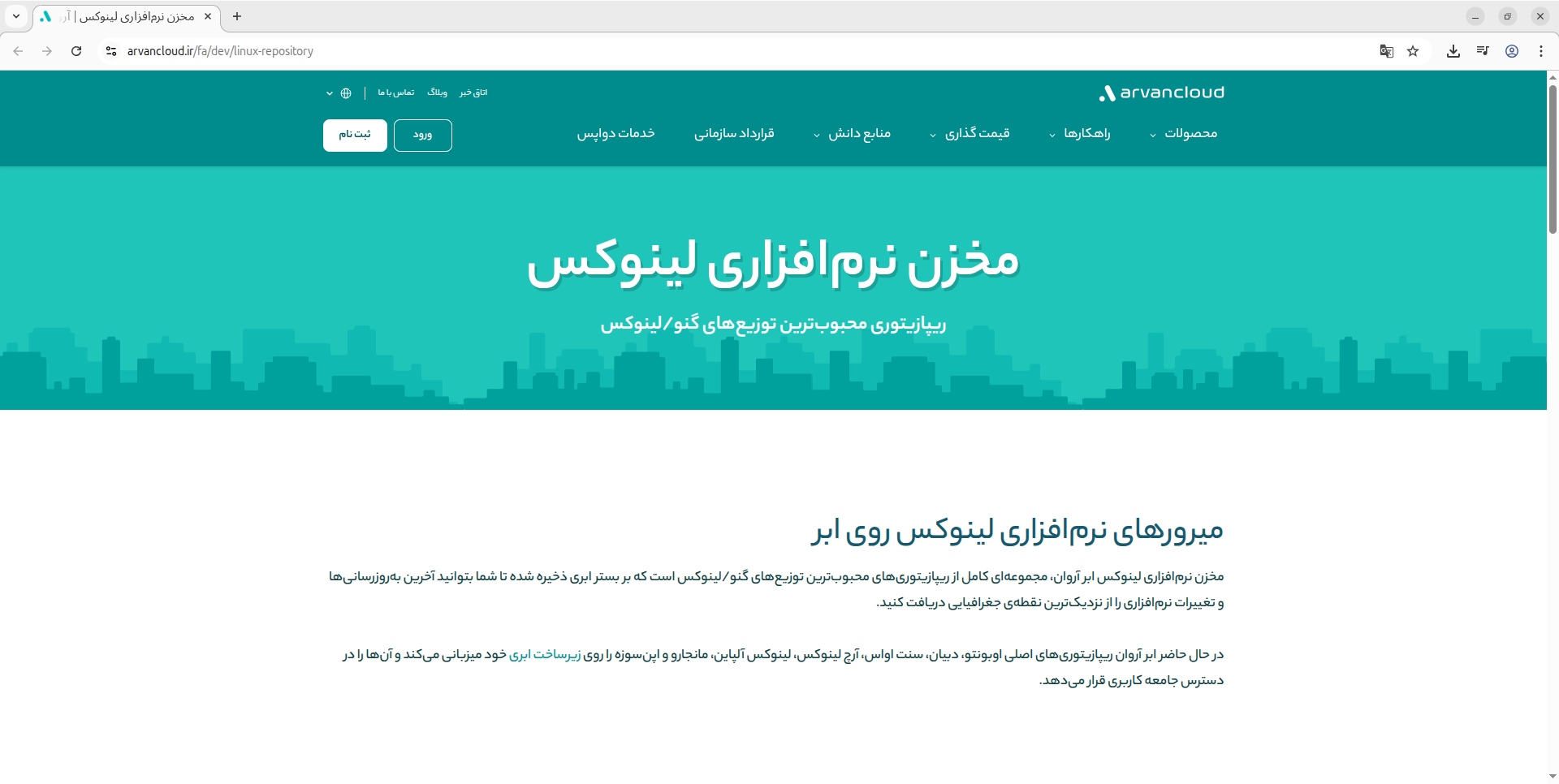The height and width of the screenshot is (784, 1559).
Task: Click the bookmark star icon
Action: [1414, 50]
